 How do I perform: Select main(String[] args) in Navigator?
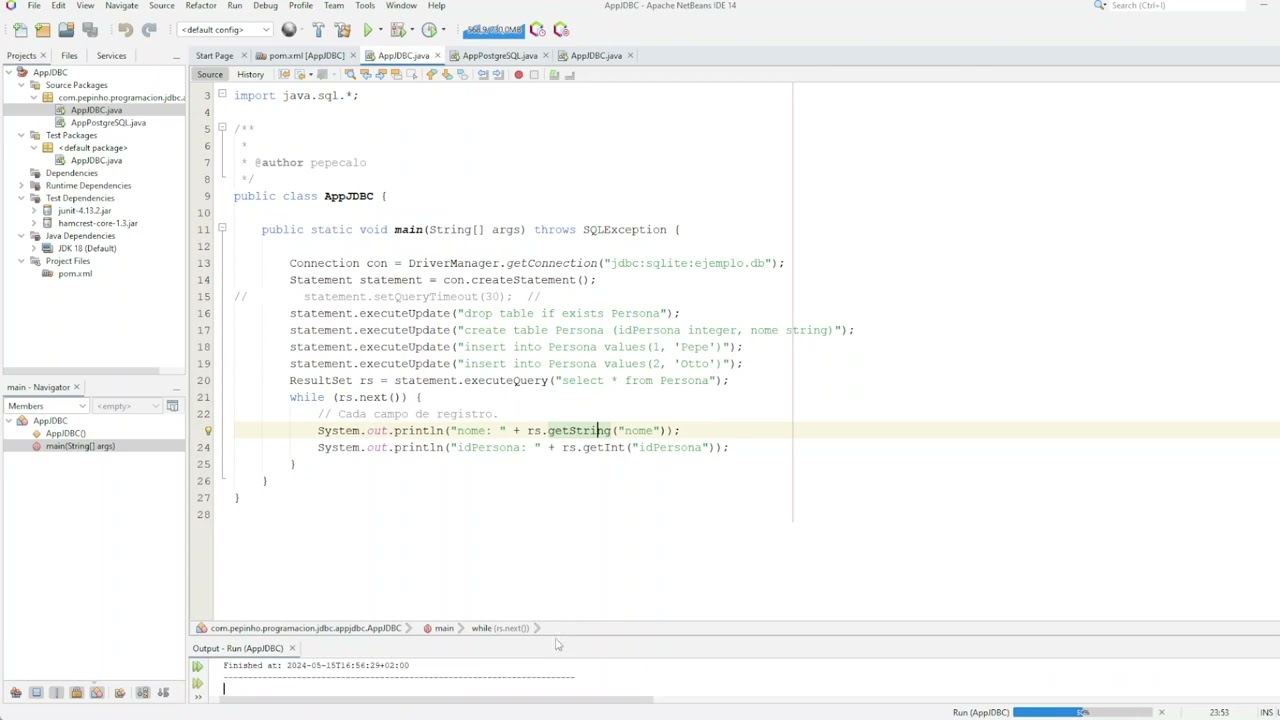pos(80,446)
